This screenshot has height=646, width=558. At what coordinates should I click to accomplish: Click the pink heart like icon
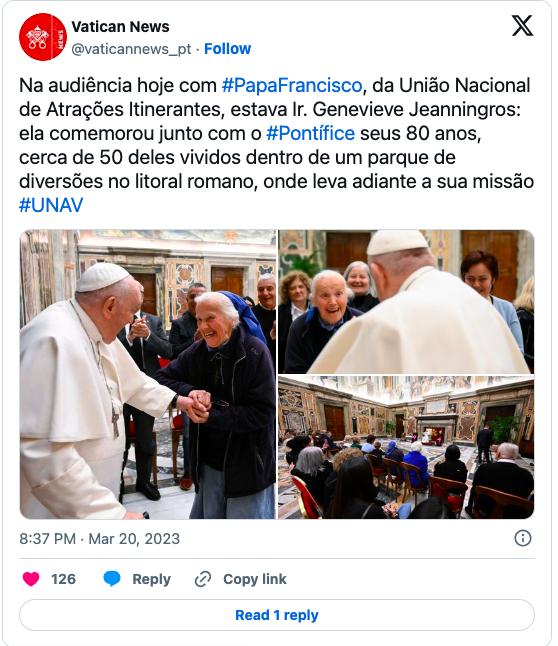31,579
